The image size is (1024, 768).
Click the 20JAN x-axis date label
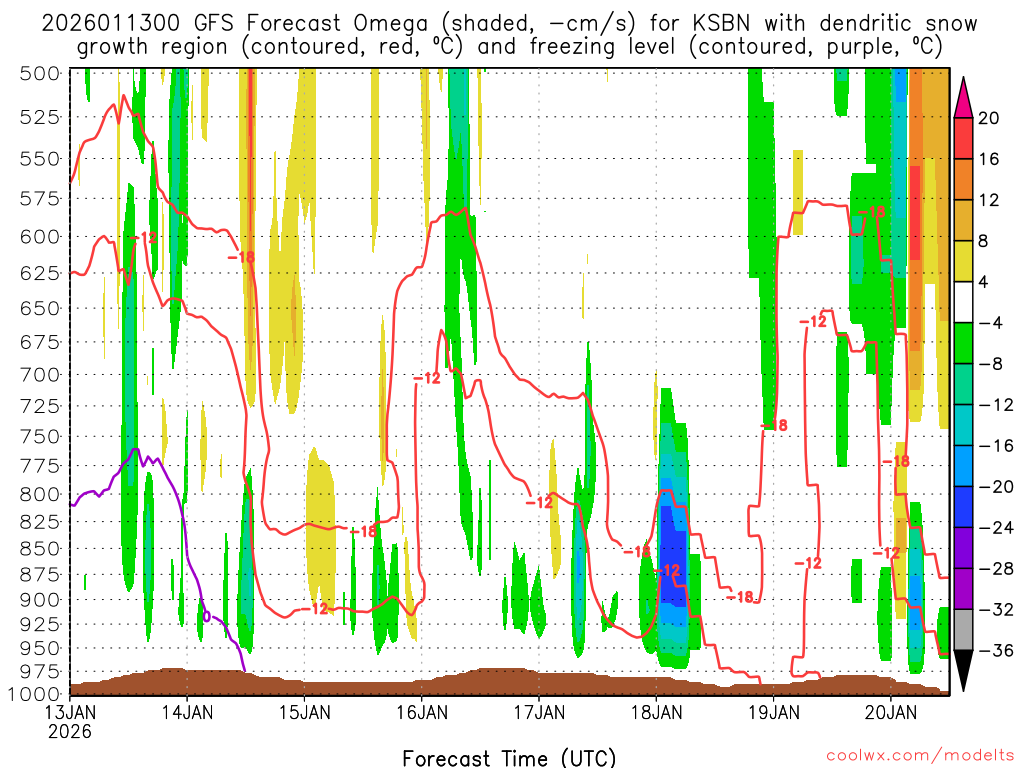pos(891,712)
